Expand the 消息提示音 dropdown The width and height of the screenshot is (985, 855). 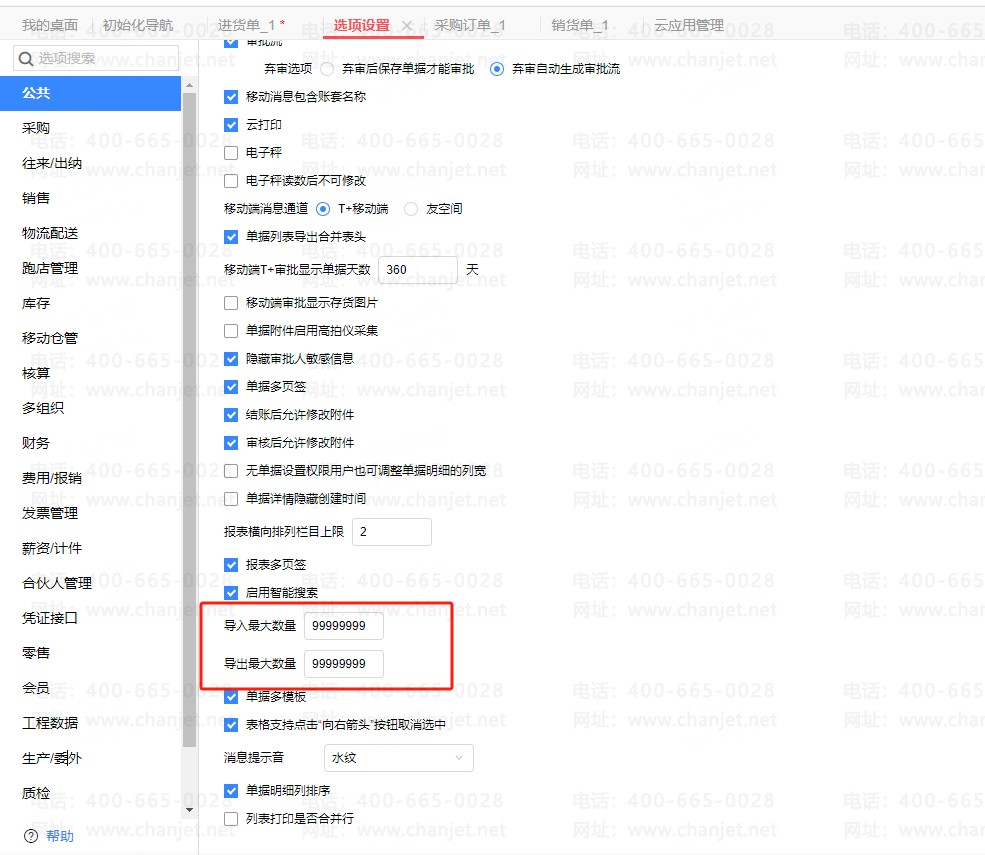[x=398, y=758]
